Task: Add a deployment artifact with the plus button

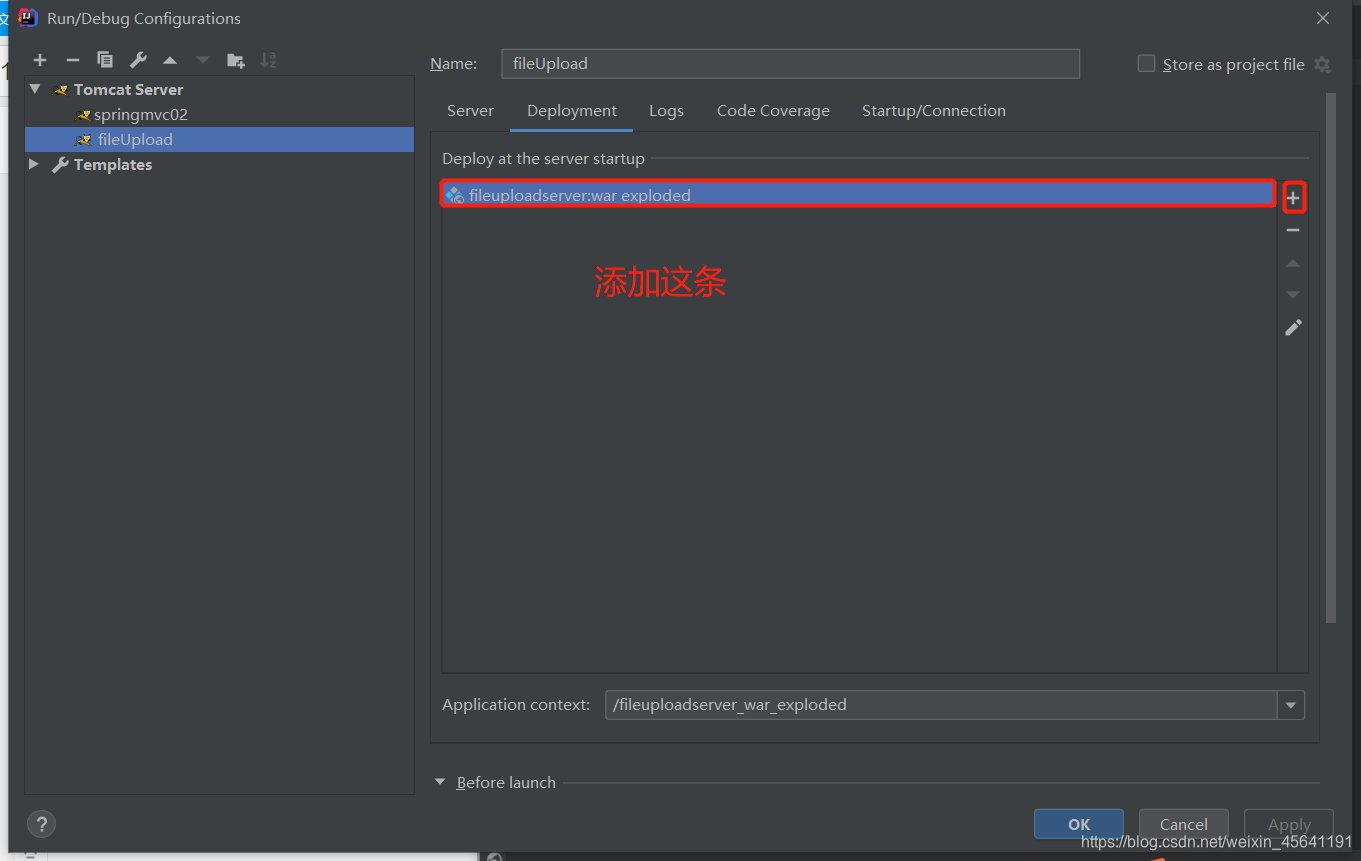Action: coord(1293,198)
